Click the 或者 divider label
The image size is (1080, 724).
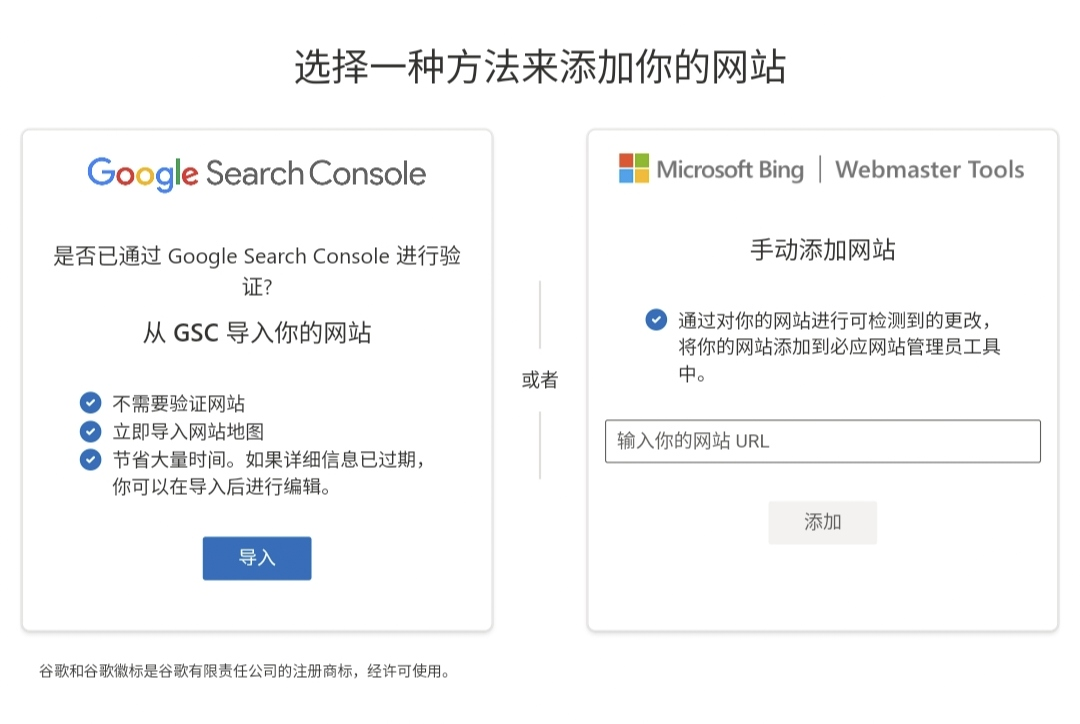(540, 380)
